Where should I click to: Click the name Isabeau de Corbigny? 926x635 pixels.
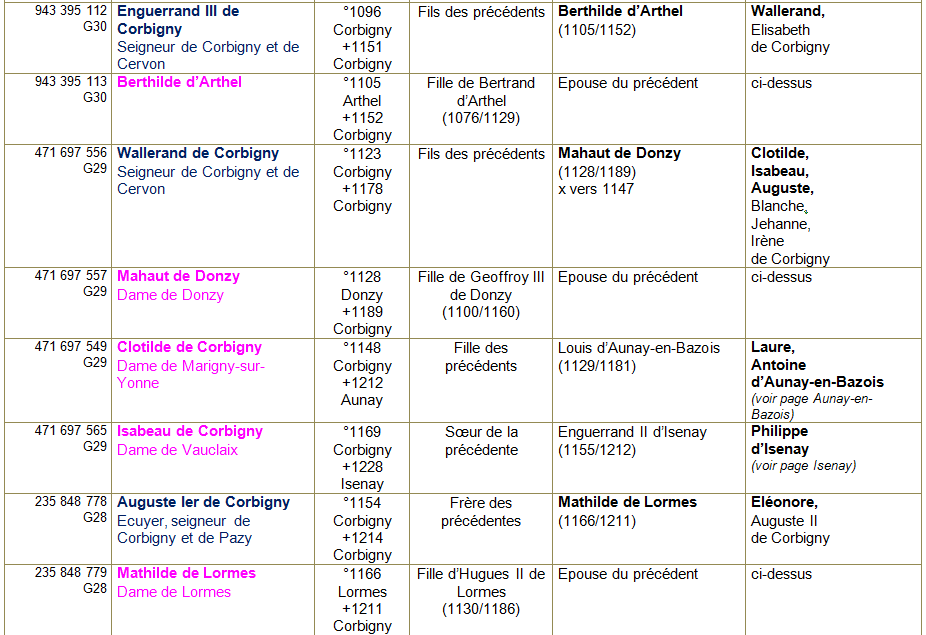pyautogui.click(x=190, y=431)
